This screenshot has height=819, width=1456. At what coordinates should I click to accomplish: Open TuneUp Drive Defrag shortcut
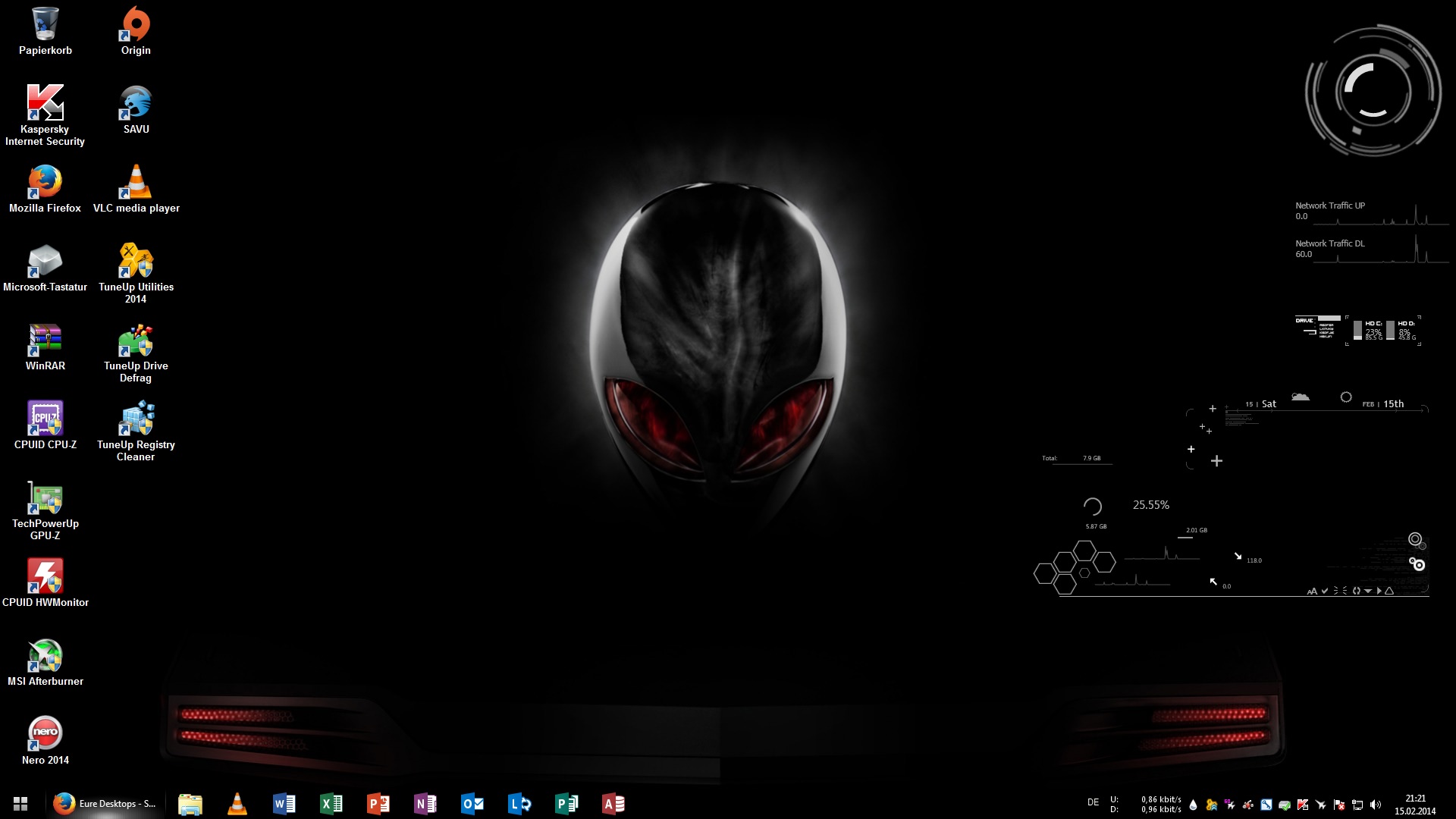[136, 352]
